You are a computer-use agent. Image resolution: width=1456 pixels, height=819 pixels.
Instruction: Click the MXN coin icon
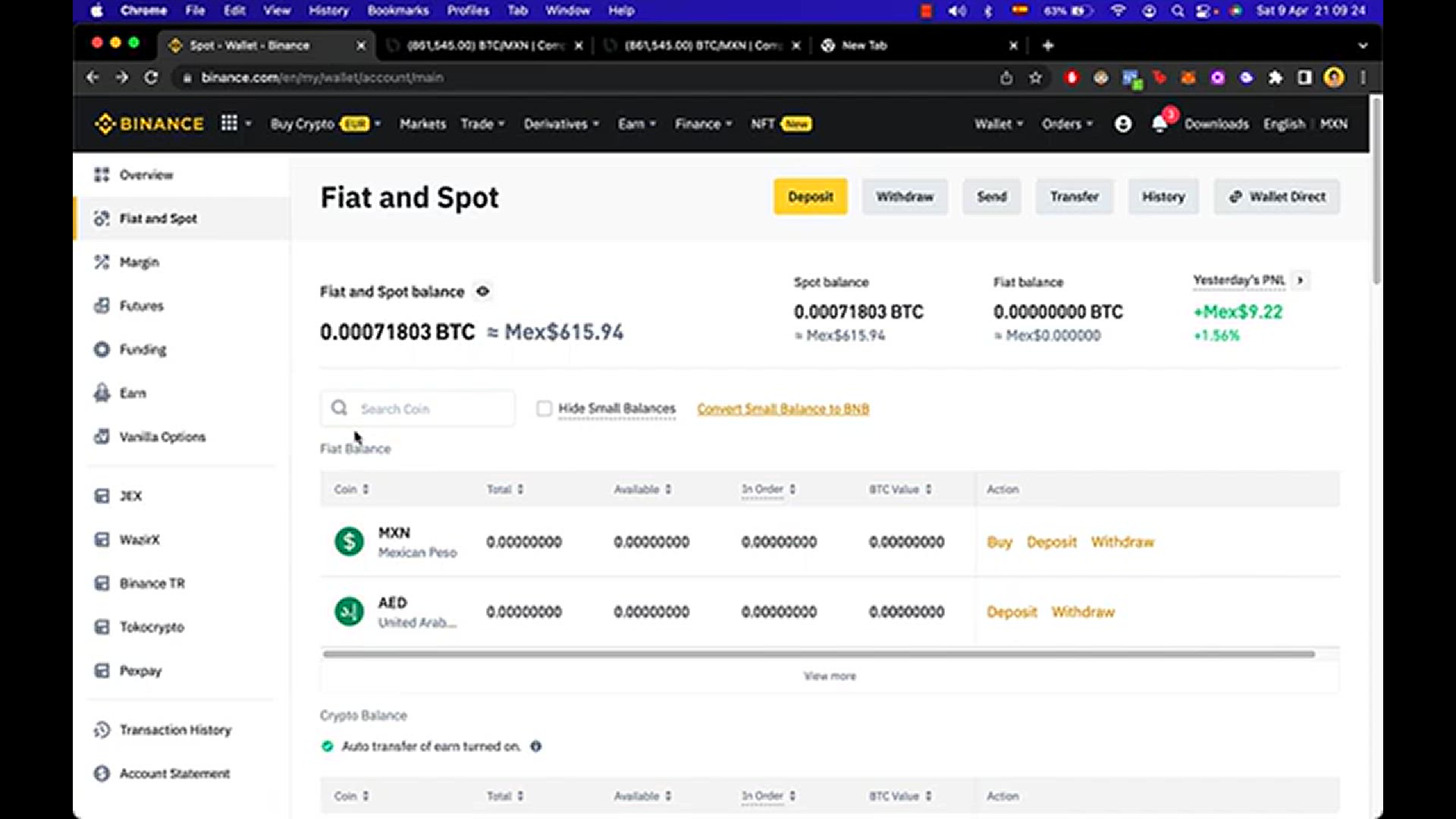tap(349, 541)
